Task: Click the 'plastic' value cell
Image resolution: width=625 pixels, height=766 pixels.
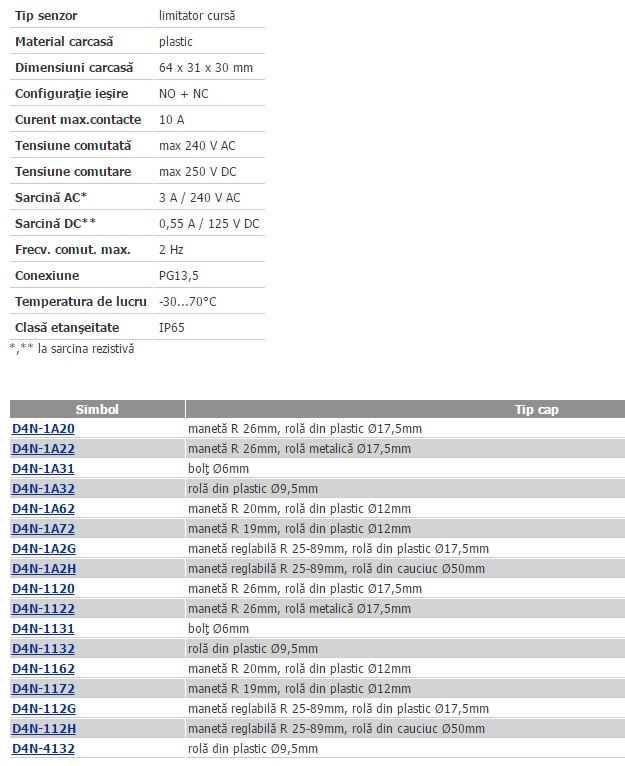Action: click(x=175, y=42)
